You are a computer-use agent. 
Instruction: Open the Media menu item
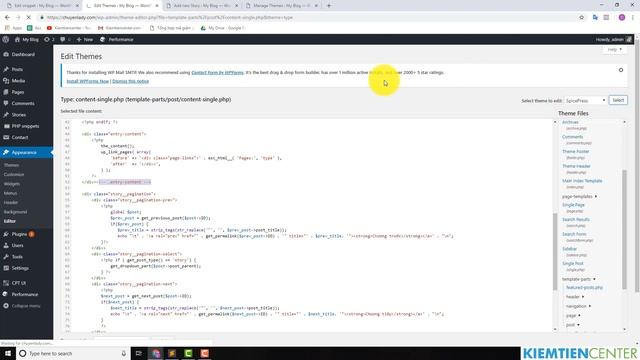pyautogui.click(x=18, y=81)
